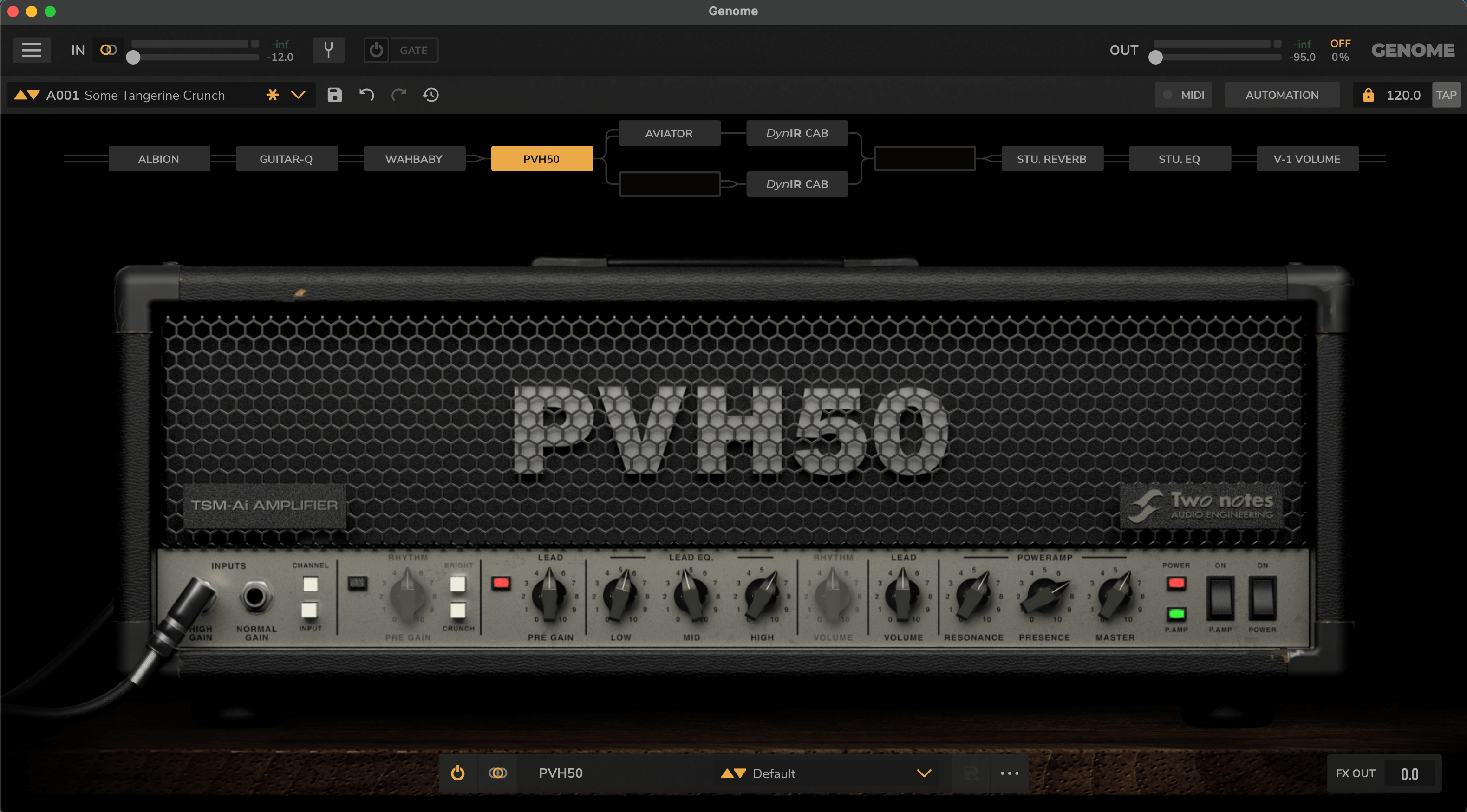
Task: Toggle the CRUNCH switch
Action: [457, 610]
